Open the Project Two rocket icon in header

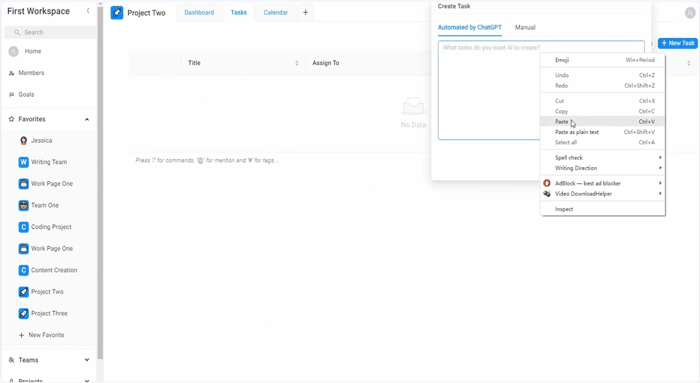tap(117, 12)
